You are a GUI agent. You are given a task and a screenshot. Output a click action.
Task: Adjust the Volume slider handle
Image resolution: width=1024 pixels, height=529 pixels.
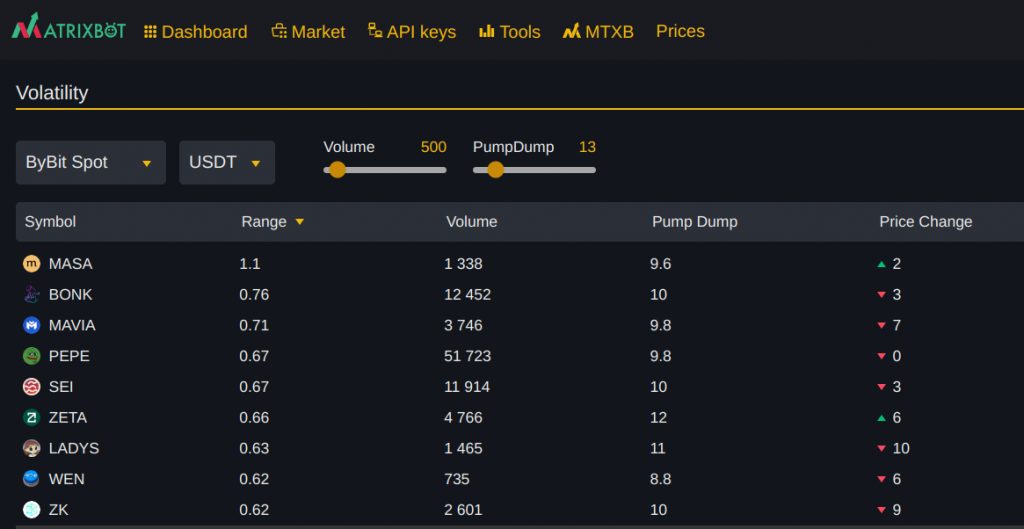[337, 170]
